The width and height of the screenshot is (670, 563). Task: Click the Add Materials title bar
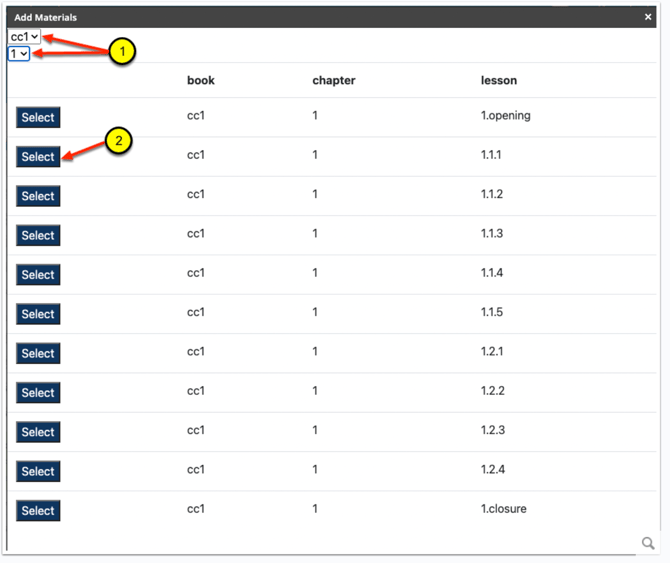coord(331,17)
